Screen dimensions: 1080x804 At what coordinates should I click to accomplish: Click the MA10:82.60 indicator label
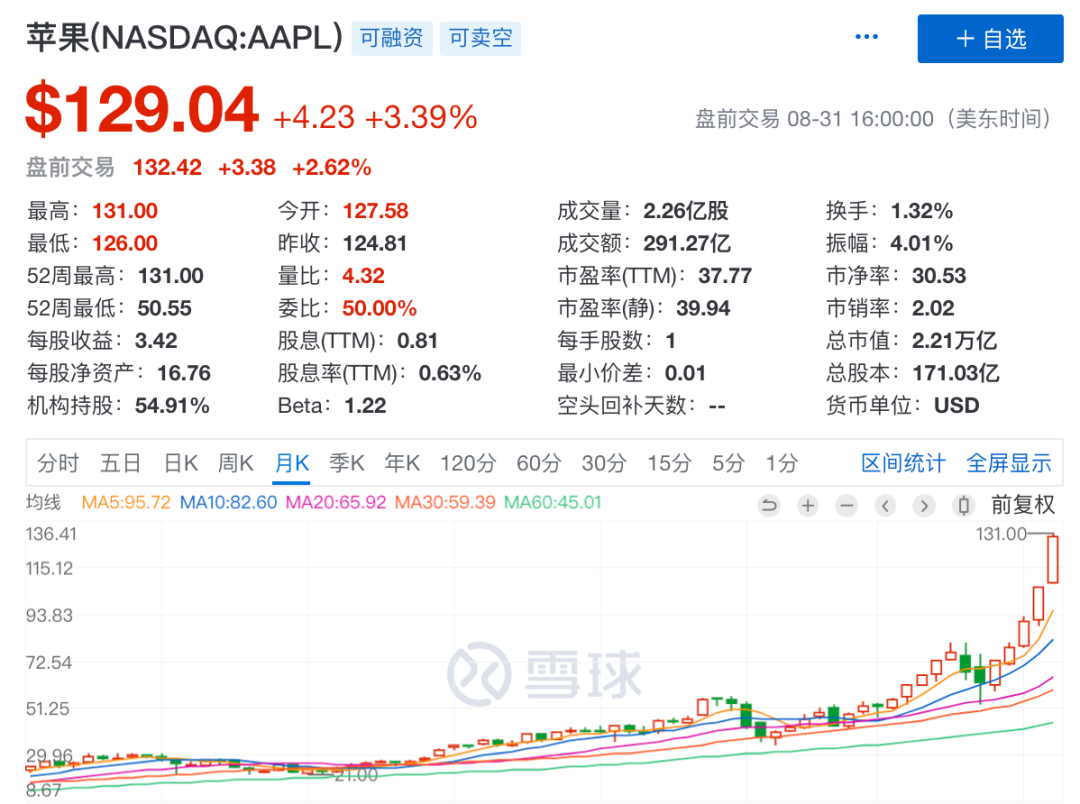coord(228,502)
